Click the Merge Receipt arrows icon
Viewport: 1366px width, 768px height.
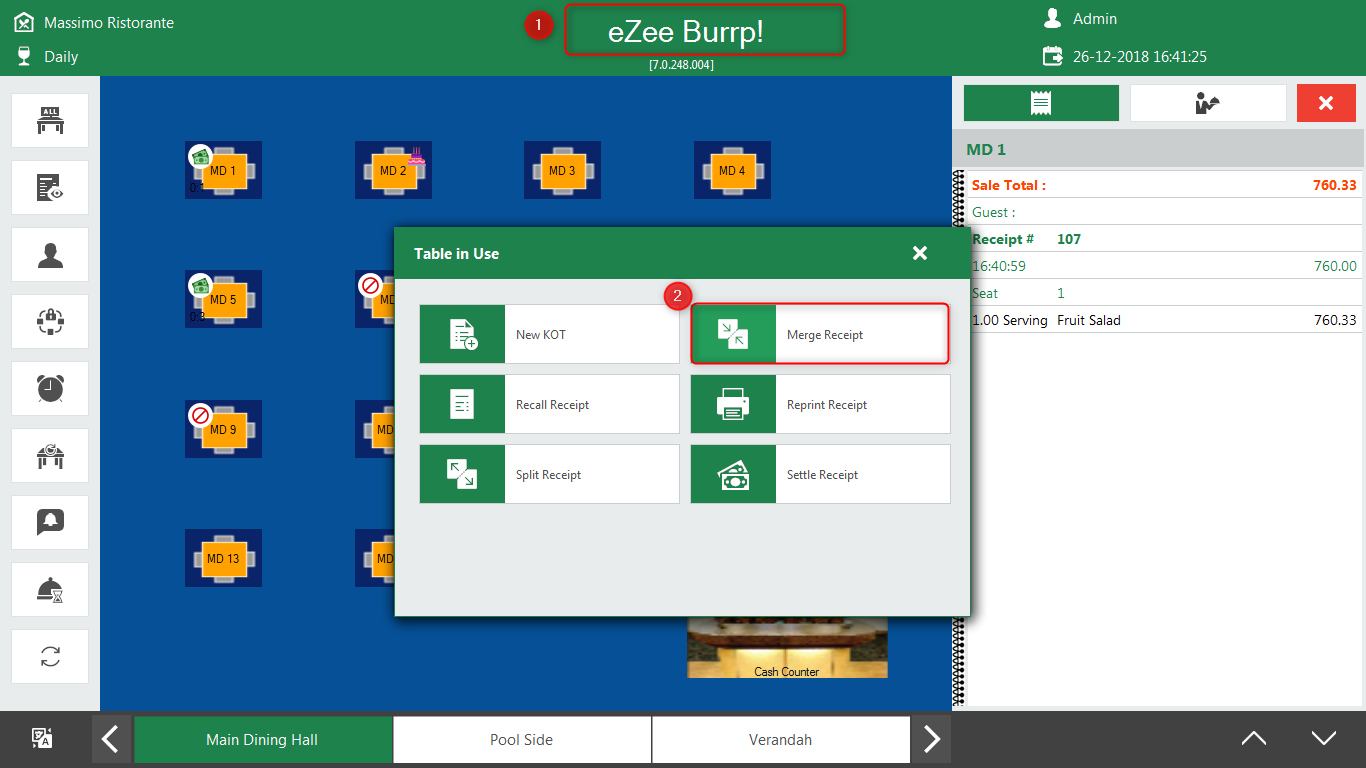(733, 334)
